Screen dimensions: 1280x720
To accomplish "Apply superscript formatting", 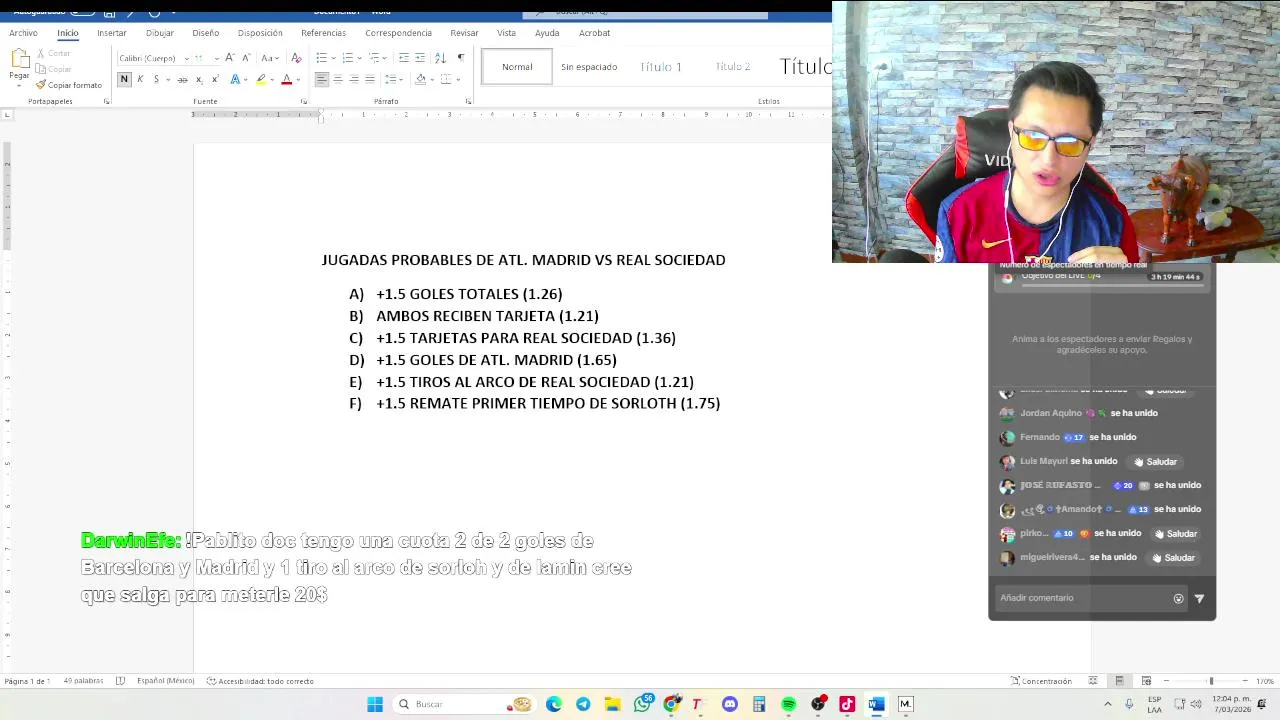I will (x=215, y=79).
